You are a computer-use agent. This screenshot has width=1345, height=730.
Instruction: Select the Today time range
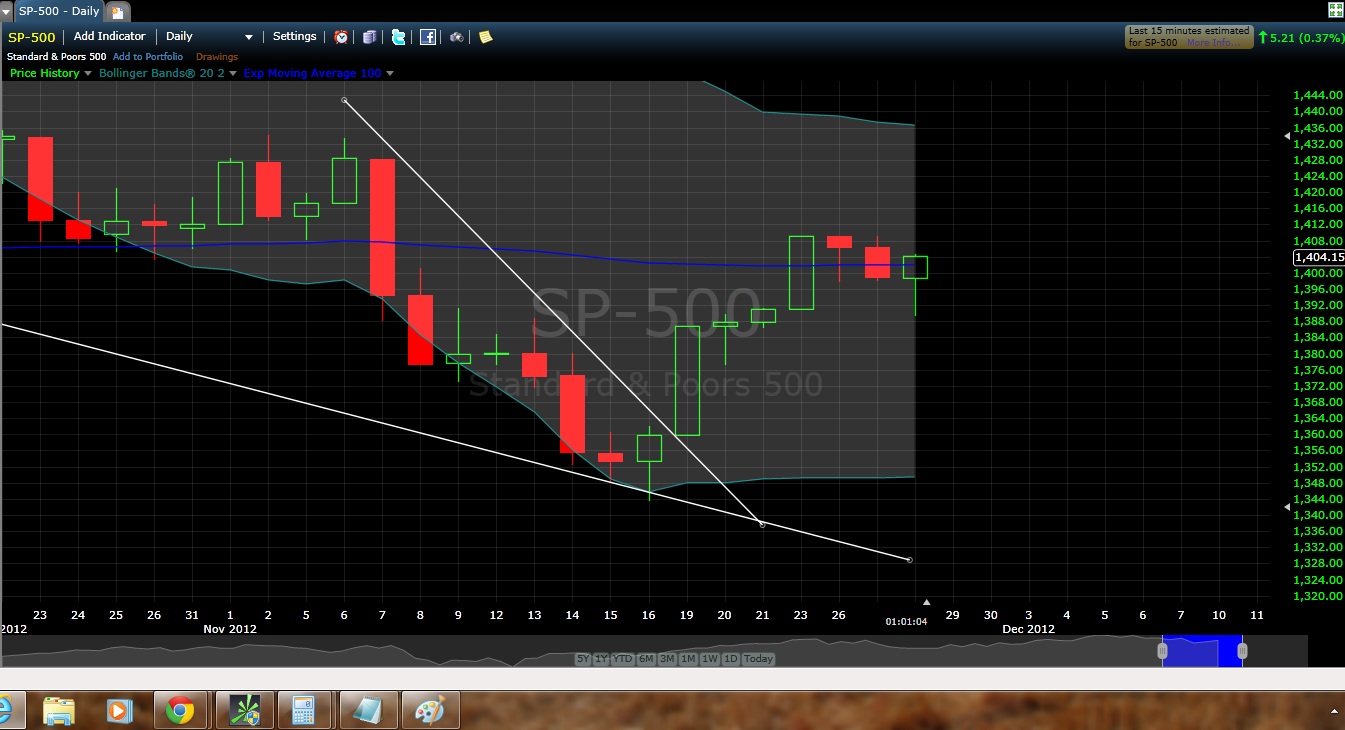tap(759, 659)
